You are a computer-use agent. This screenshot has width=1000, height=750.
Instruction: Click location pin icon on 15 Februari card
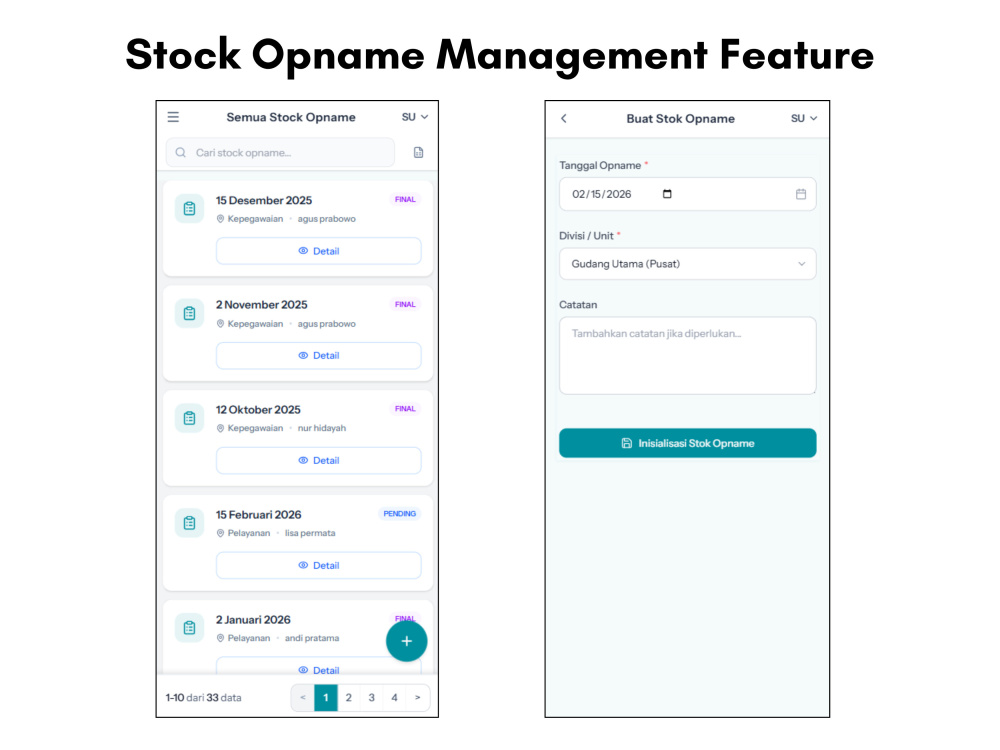[220, 533]
